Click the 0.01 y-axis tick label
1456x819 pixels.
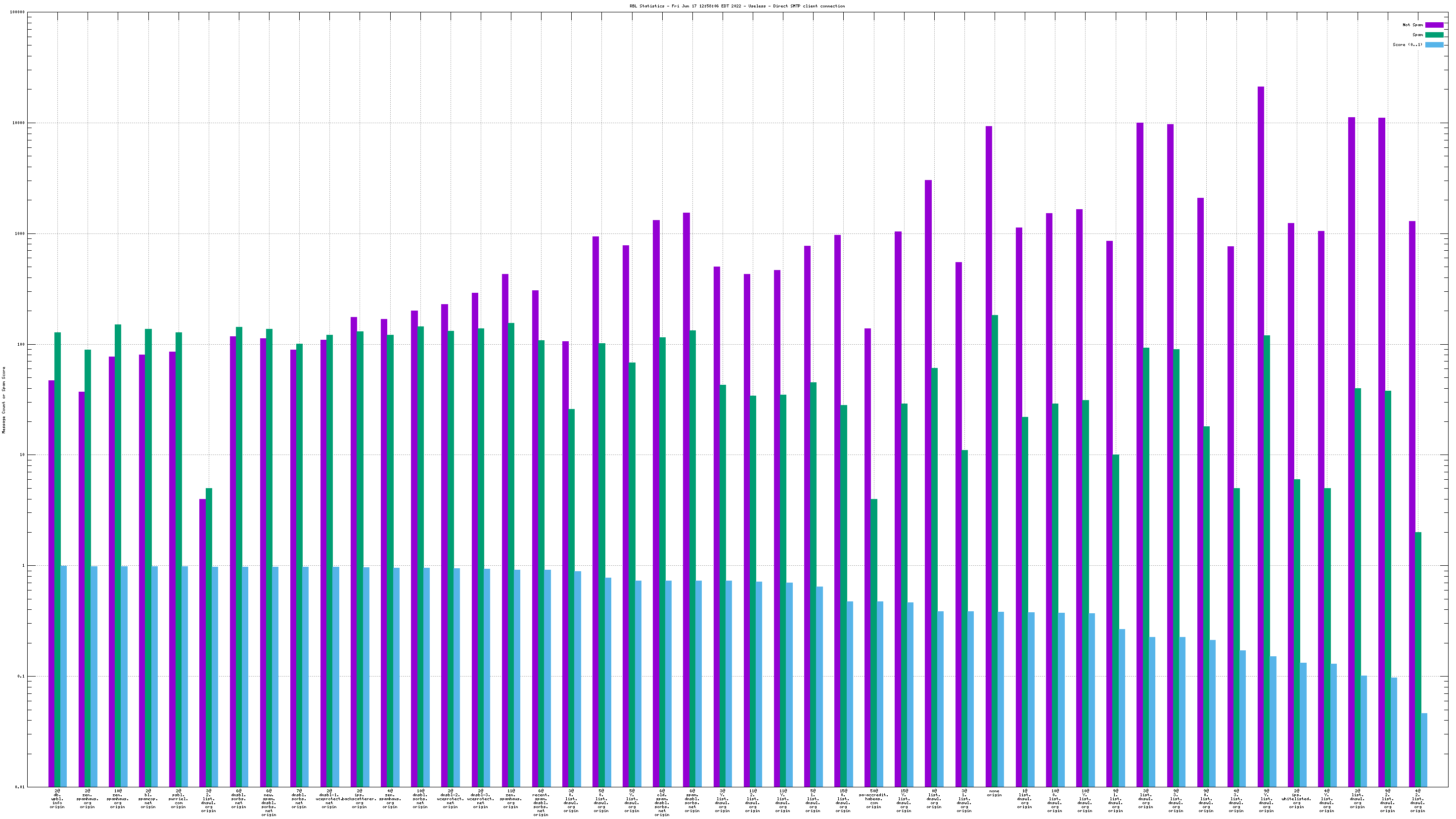20,787
